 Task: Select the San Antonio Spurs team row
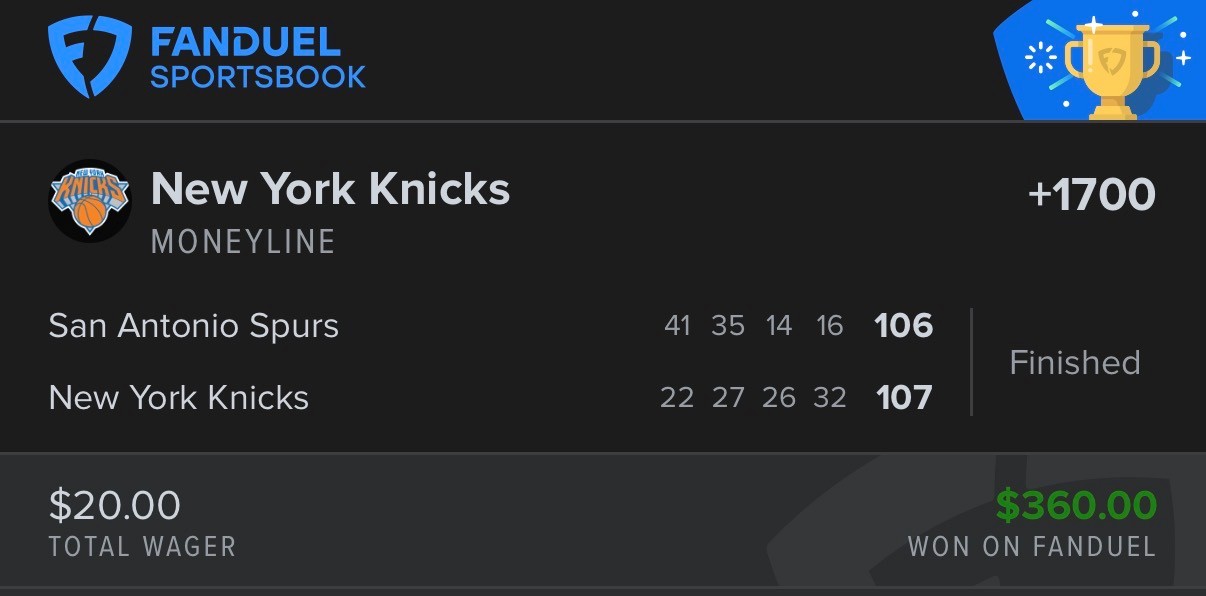tap(491, 326)
